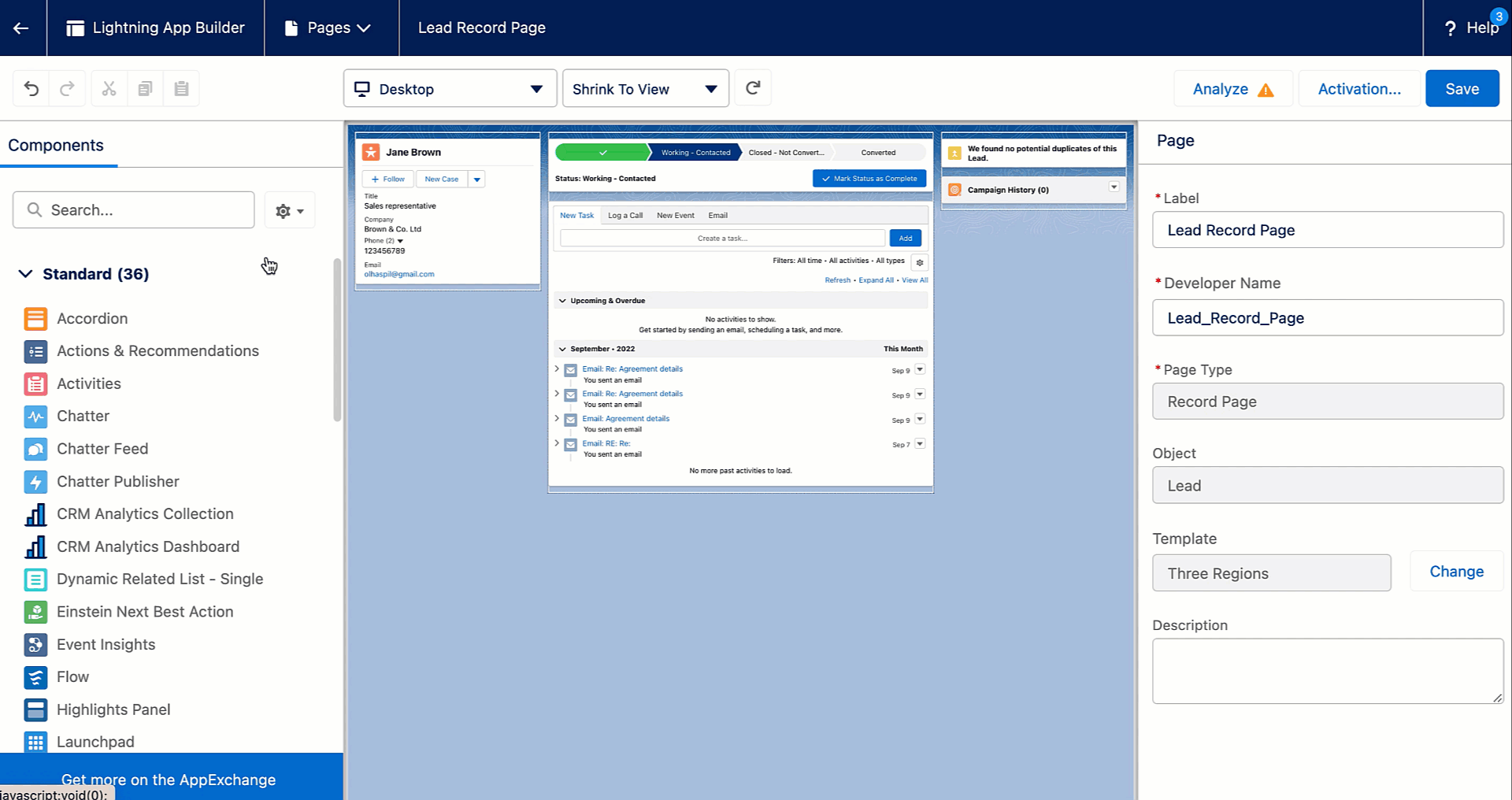Open the component settings gear dropdown
Image resolution: width=1512 pixels, height=800 pixels.
click(290, 210)
